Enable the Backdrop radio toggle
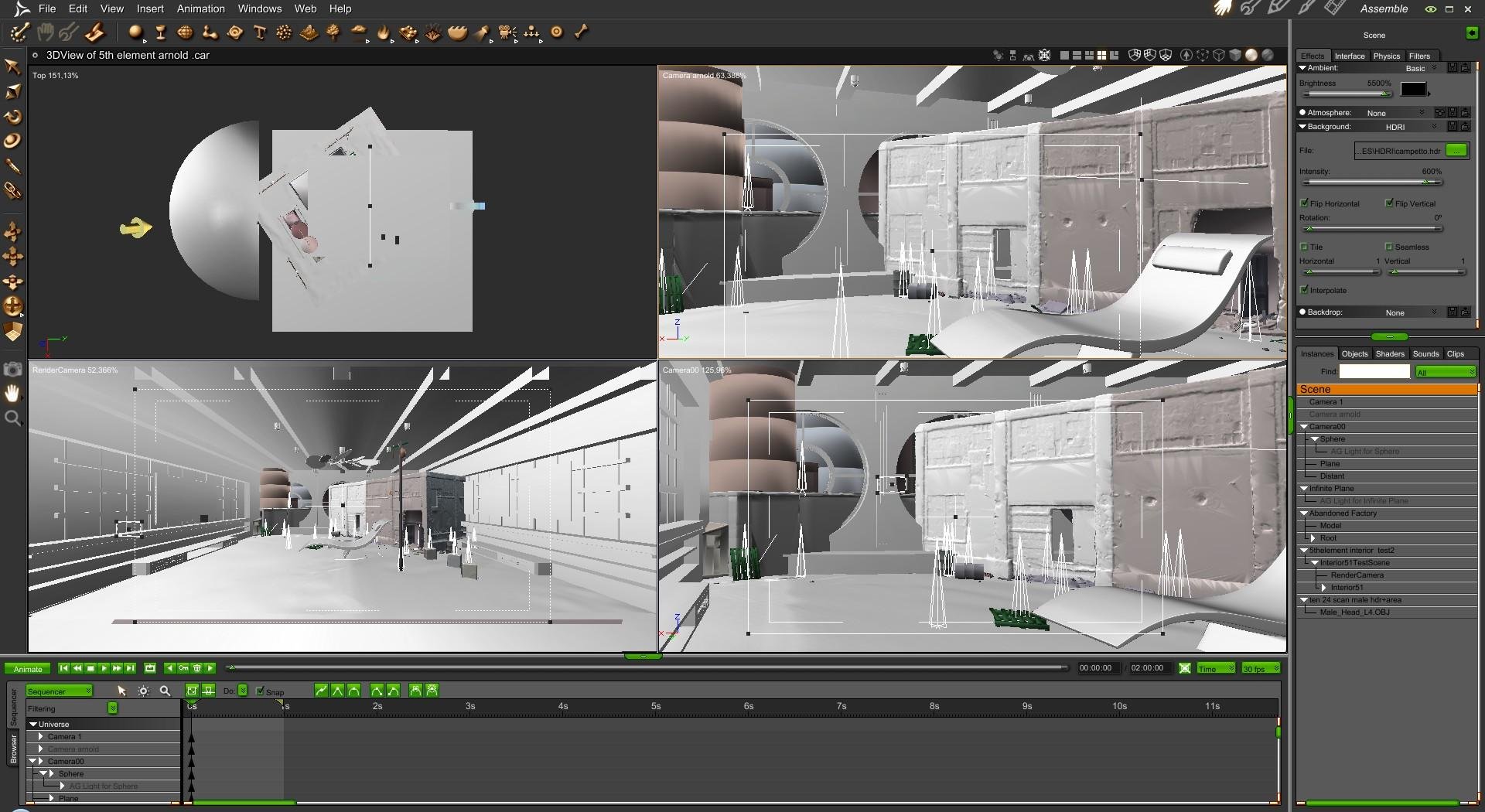 pos(1303,312)
